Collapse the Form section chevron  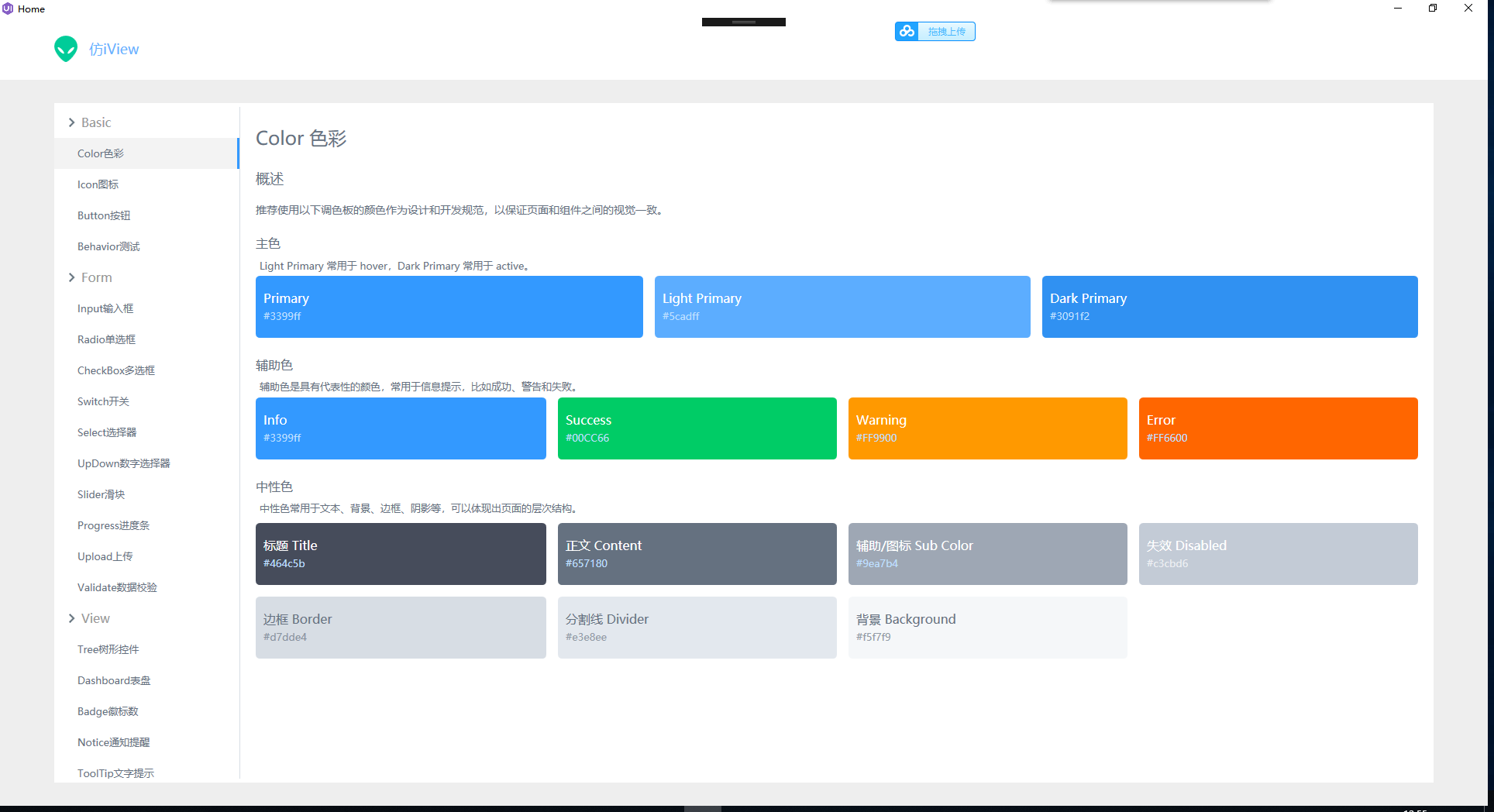(72, 277)
